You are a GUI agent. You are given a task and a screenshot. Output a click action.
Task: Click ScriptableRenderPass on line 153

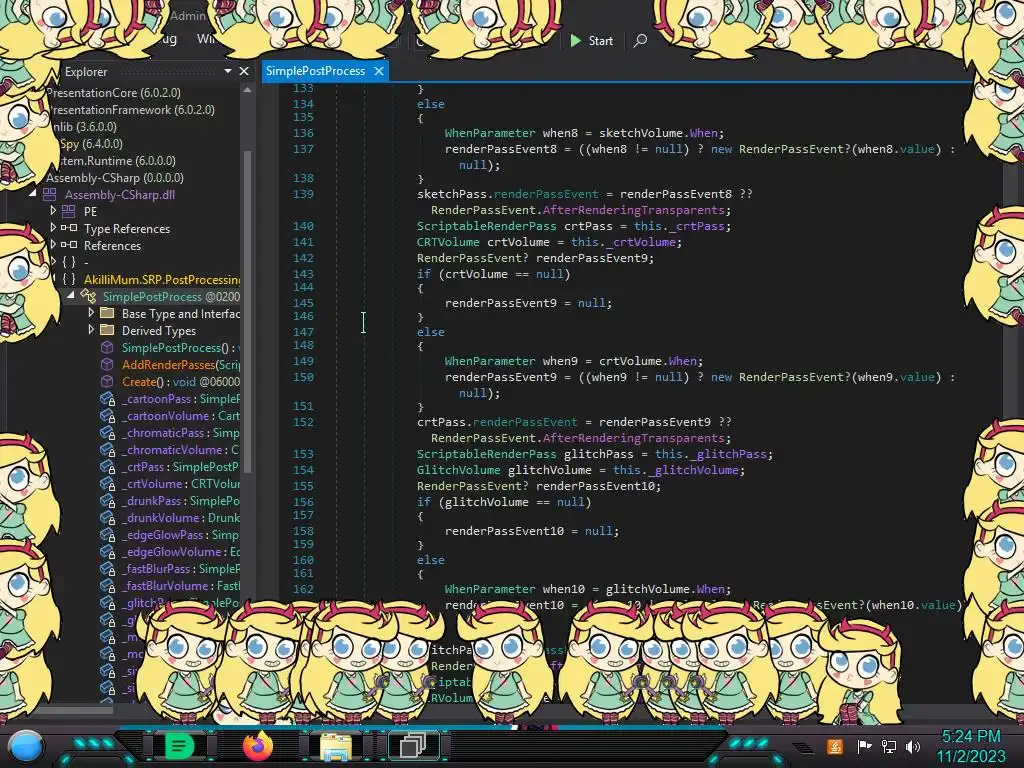pyautogui.click(x=487, y=454)
